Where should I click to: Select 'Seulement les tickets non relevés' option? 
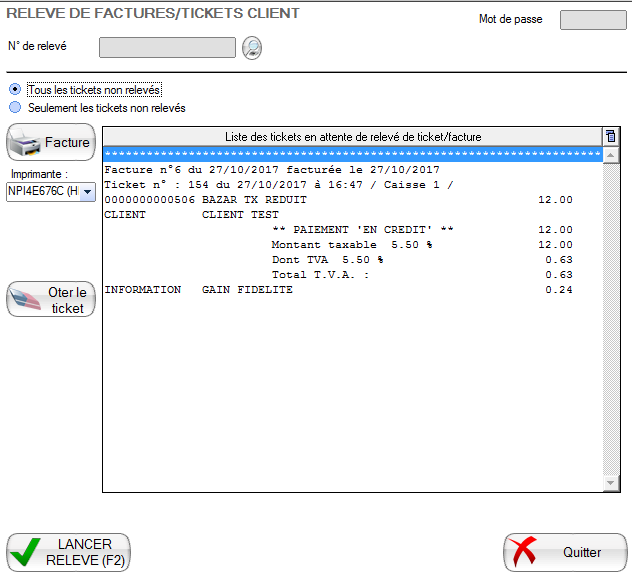point(15,108)
